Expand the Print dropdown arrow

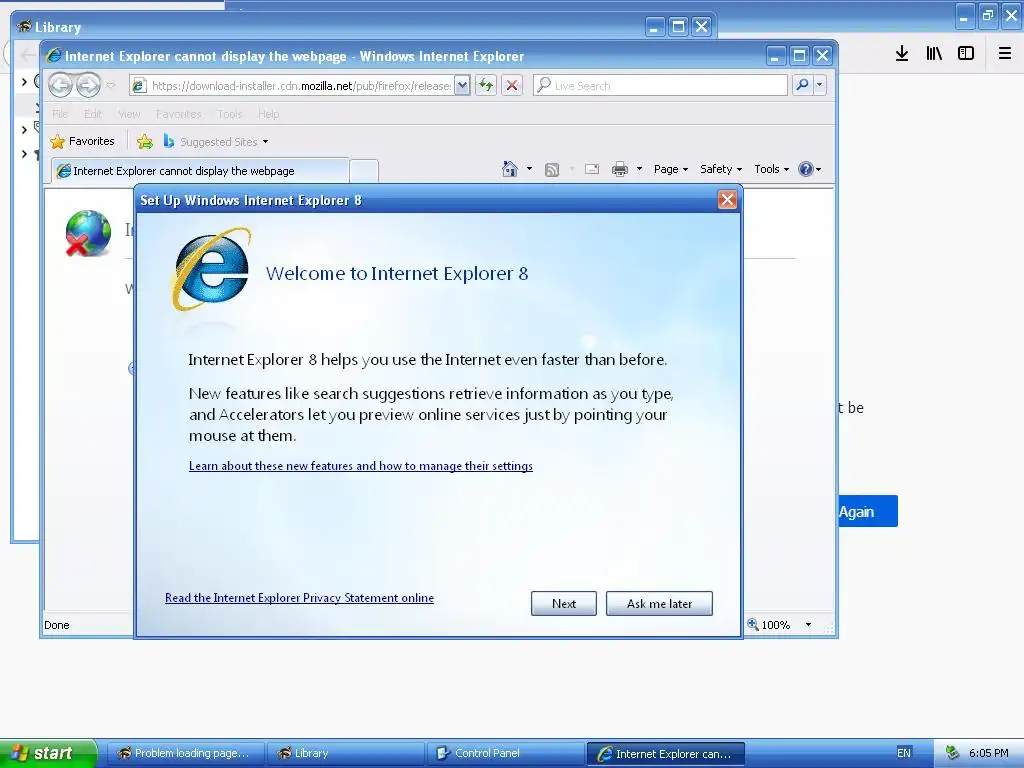pos(639,169)
